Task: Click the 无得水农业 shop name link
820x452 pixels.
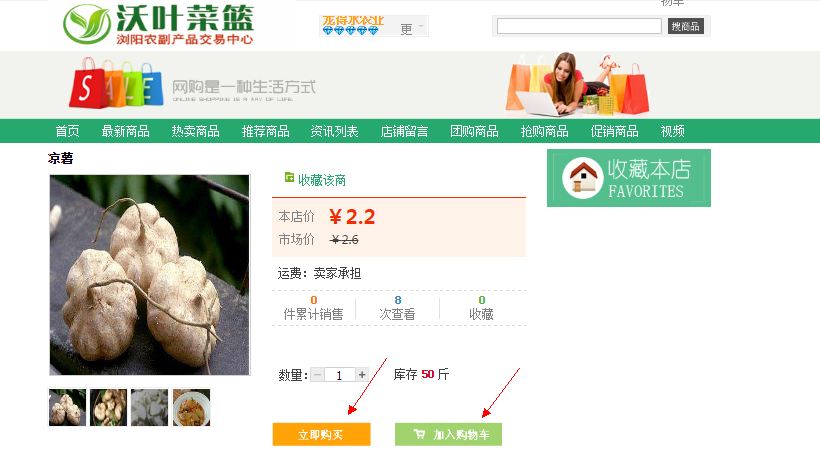Action: (353, 20)
